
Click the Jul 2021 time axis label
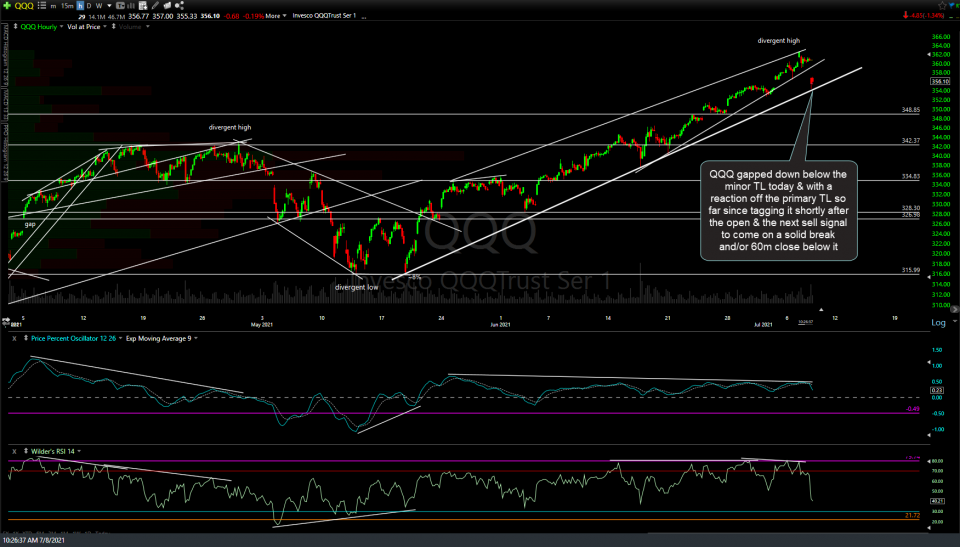coord(763,325)
